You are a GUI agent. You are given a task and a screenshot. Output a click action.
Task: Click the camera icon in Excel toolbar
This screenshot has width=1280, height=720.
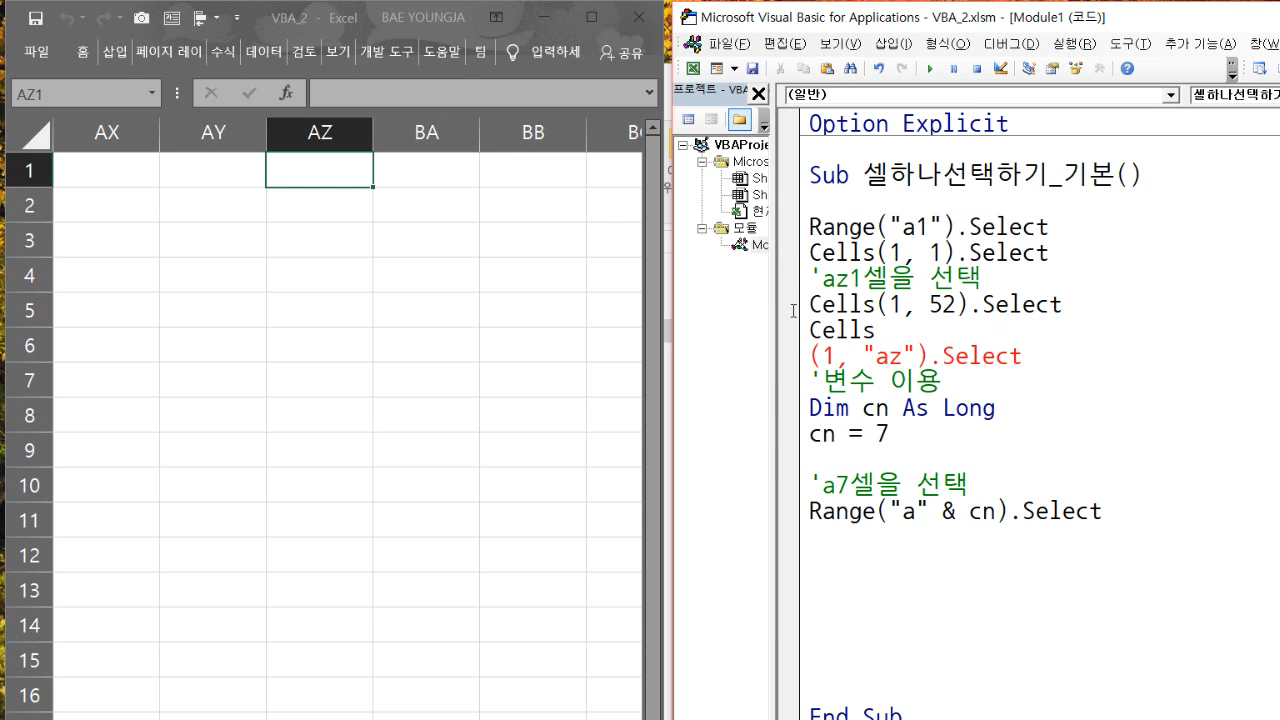pos(142,18)
